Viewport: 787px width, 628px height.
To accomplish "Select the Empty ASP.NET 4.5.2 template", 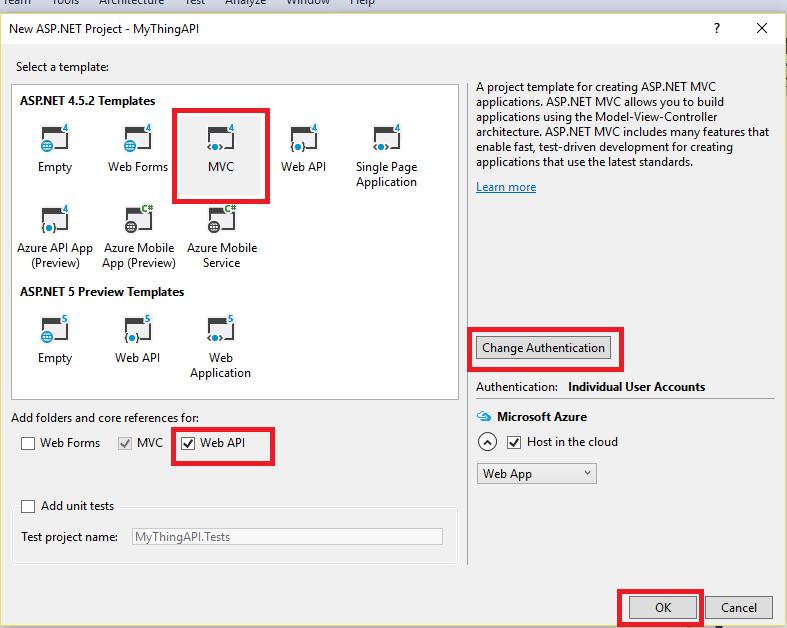I will [x=55, y=149].
